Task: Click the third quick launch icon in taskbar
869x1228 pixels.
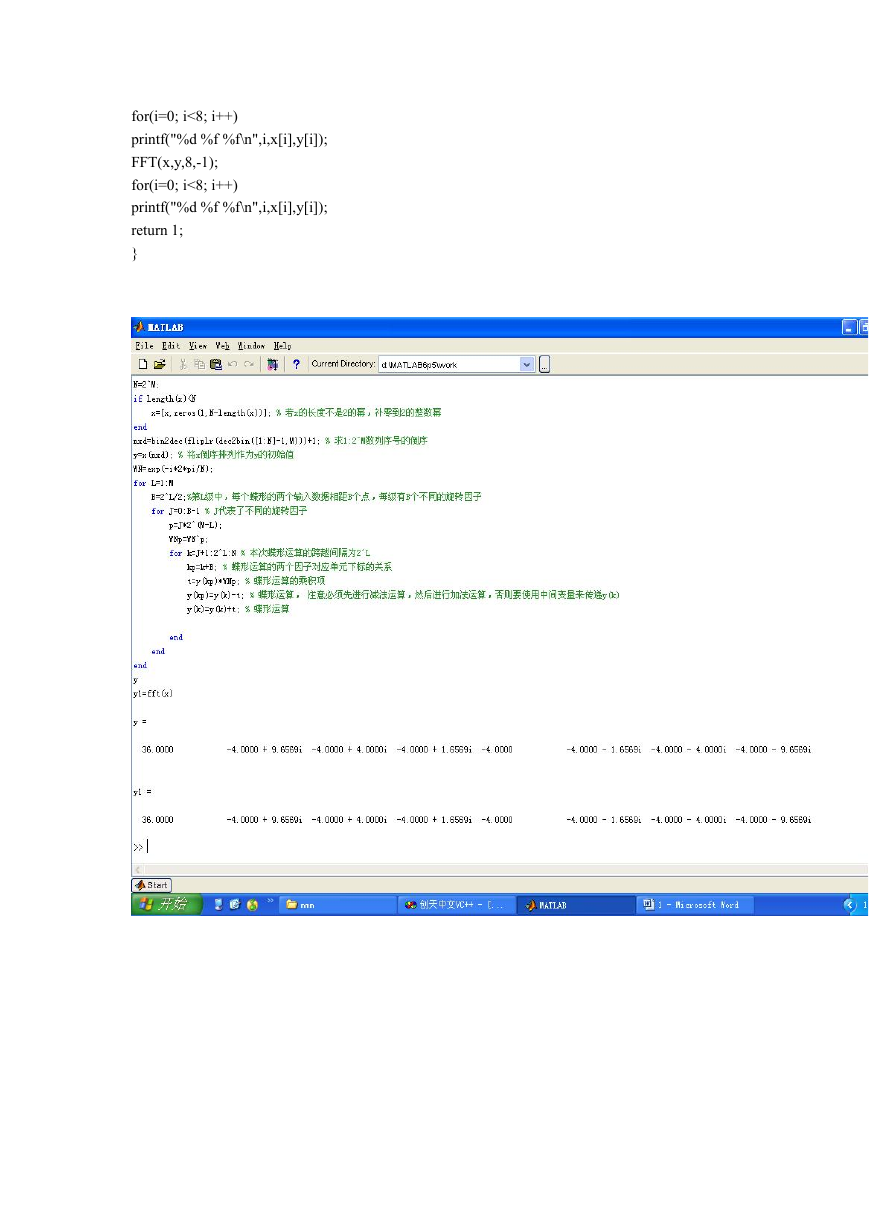Action: tap(252, 905)
